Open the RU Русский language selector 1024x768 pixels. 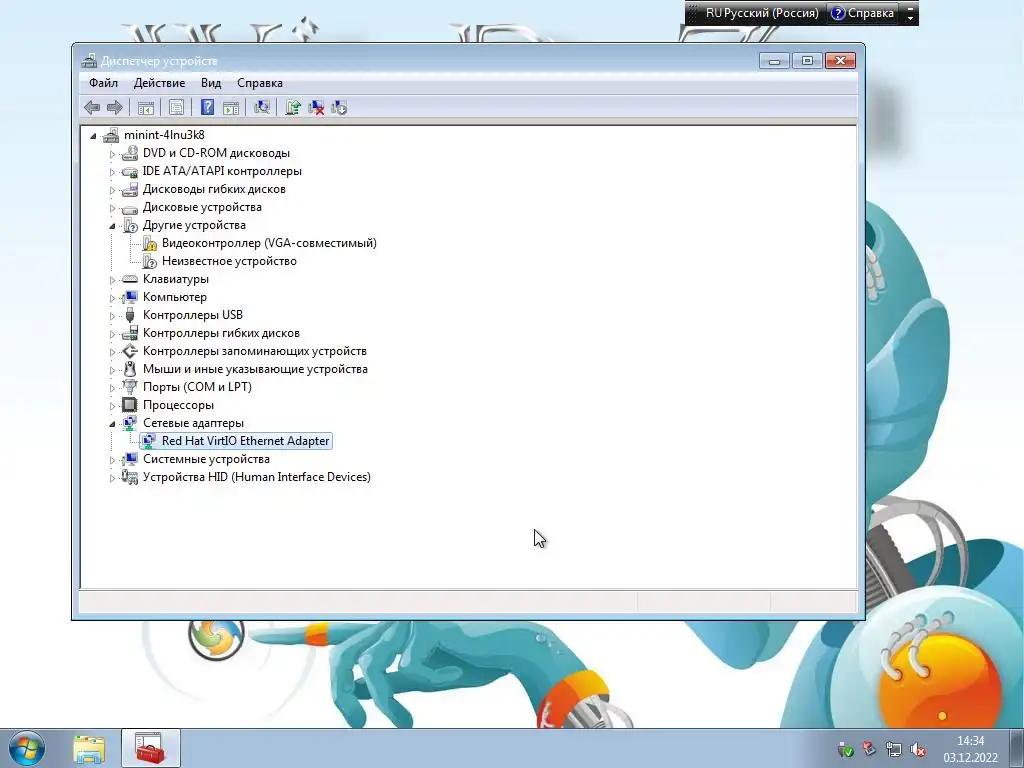click(761, 13)
